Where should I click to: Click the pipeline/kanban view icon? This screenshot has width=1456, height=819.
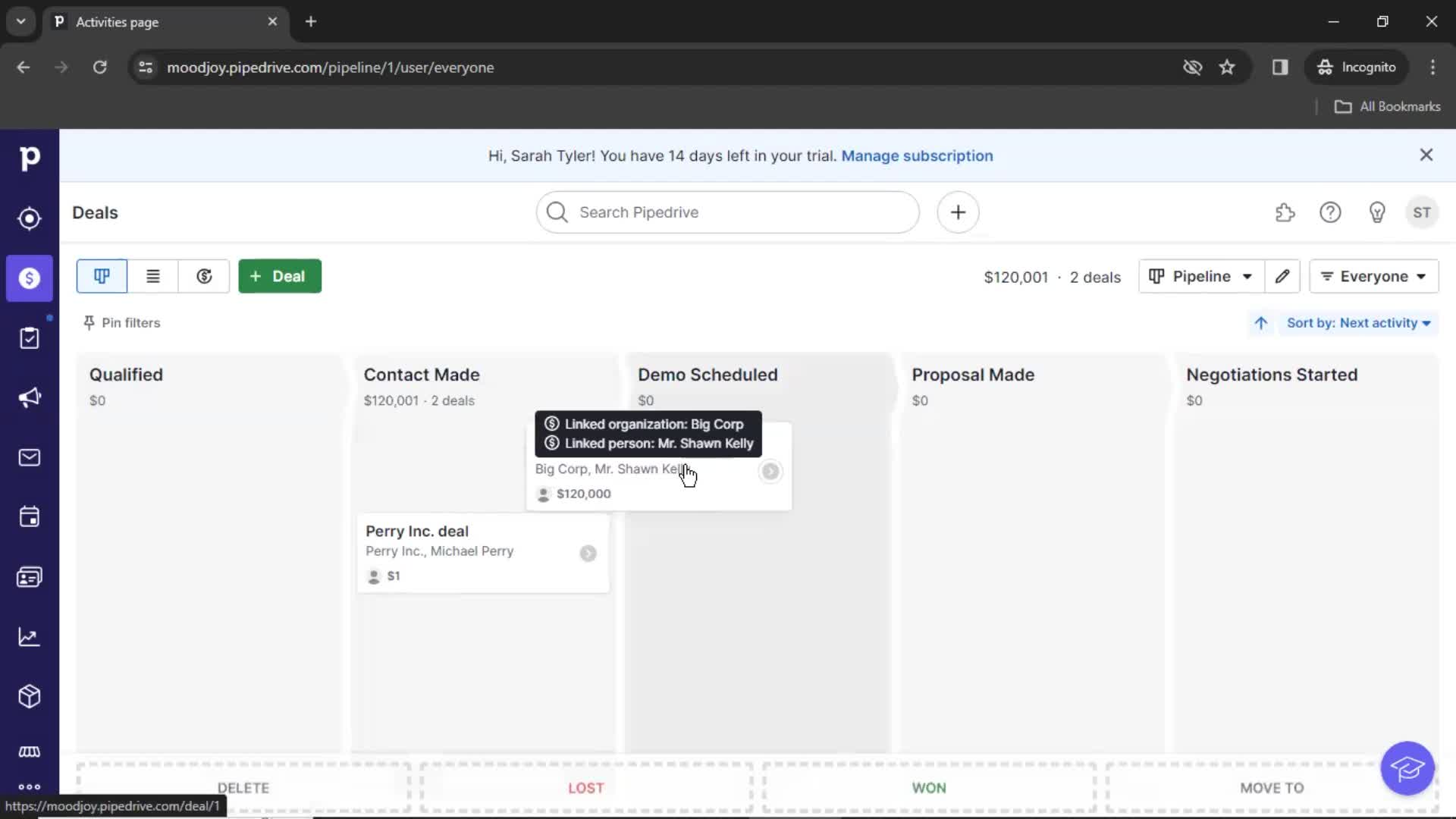(100, 277)
